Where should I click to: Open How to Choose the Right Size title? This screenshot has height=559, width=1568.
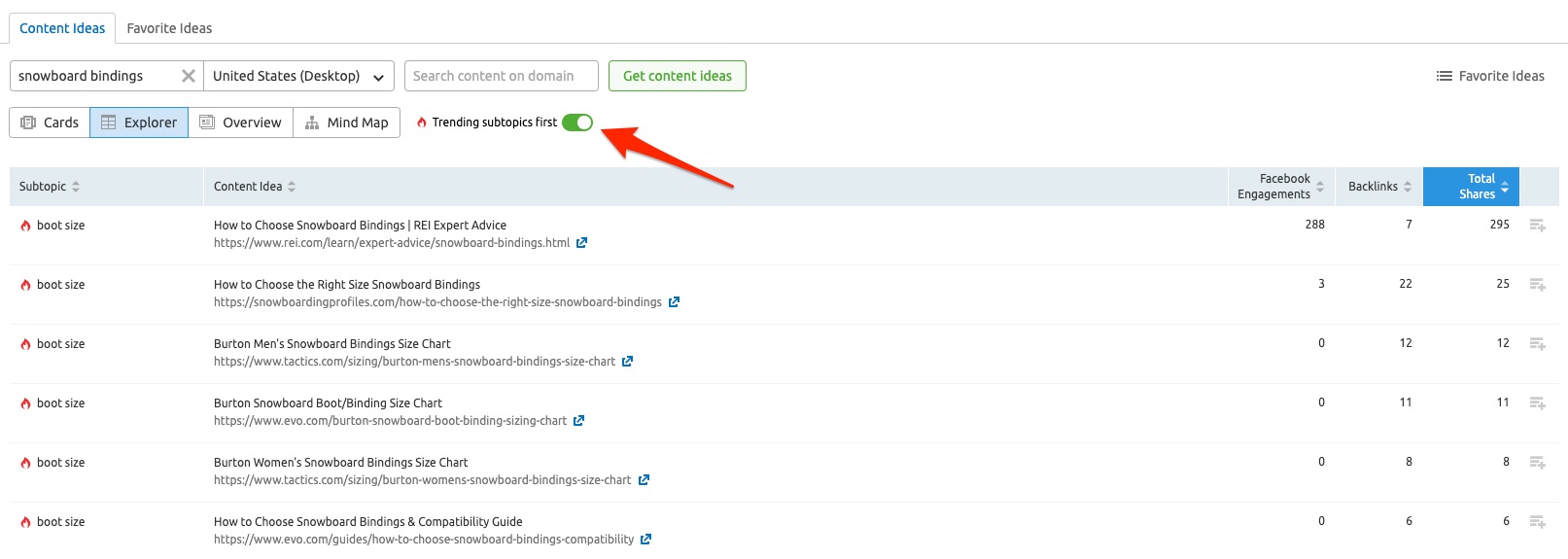click(347, 285)
